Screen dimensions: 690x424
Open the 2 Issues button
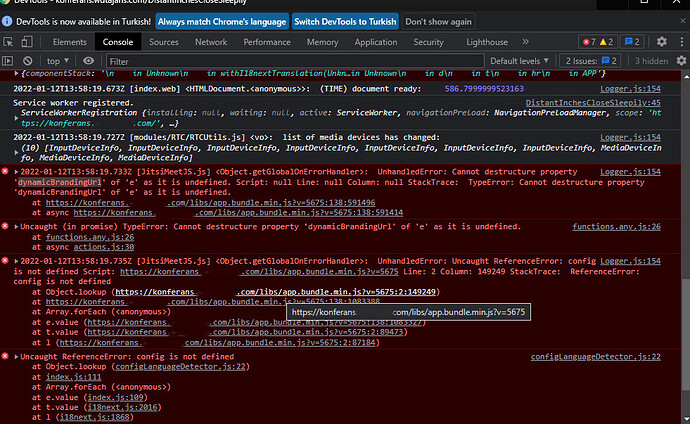tap(591, 61)
